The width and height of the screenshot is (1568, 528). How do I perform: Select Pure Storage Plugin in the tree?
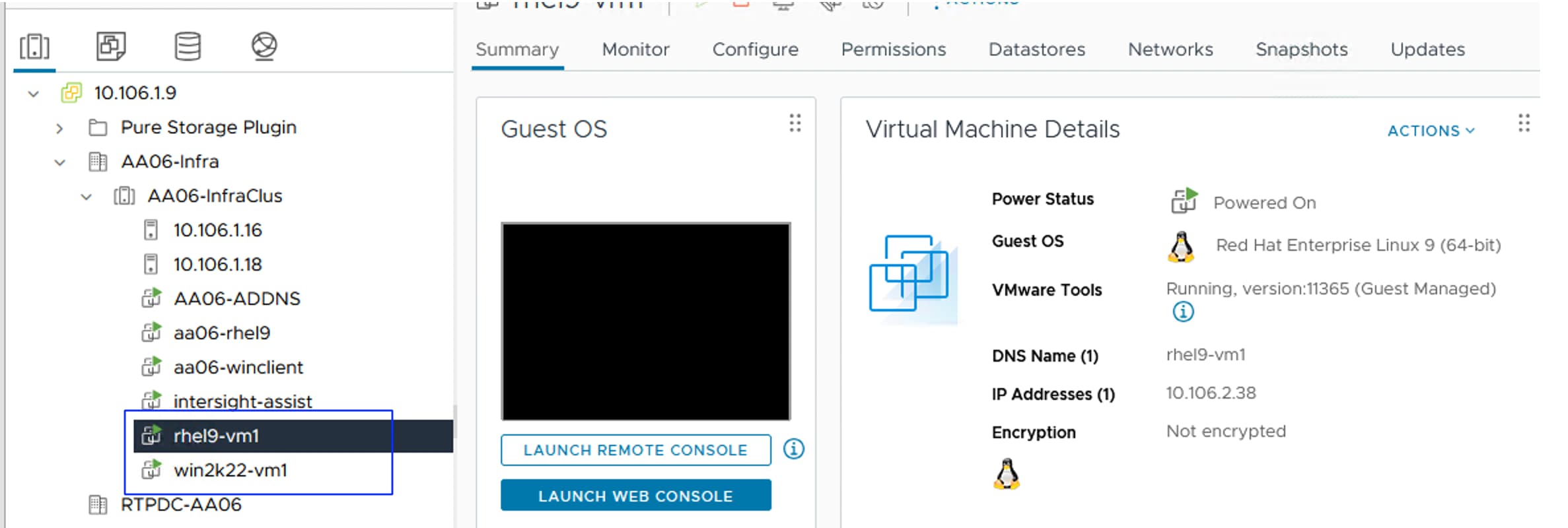tap(209, 127)
